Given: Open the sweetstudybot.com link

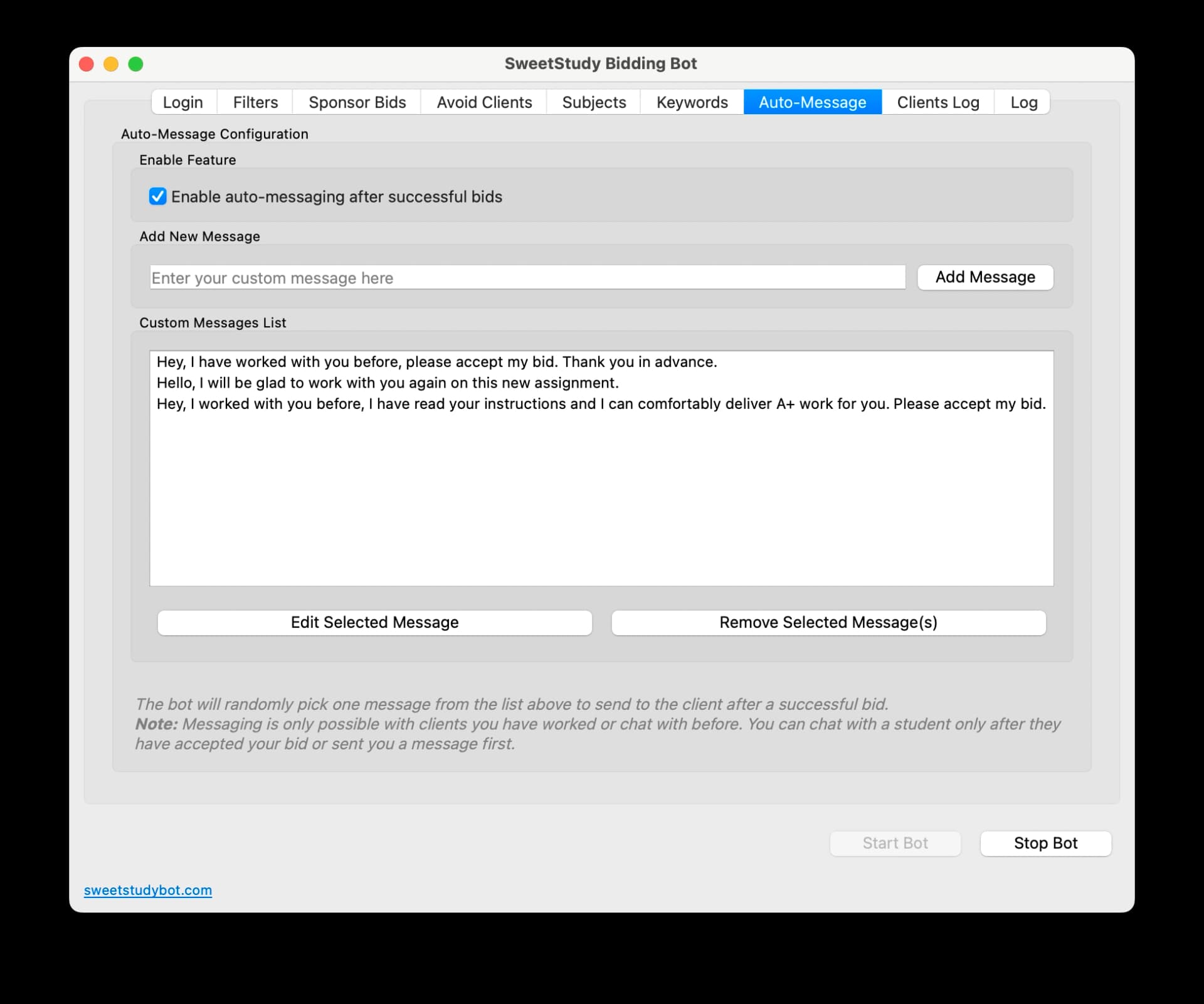Looking at the screenshot, I should point(147,890).
